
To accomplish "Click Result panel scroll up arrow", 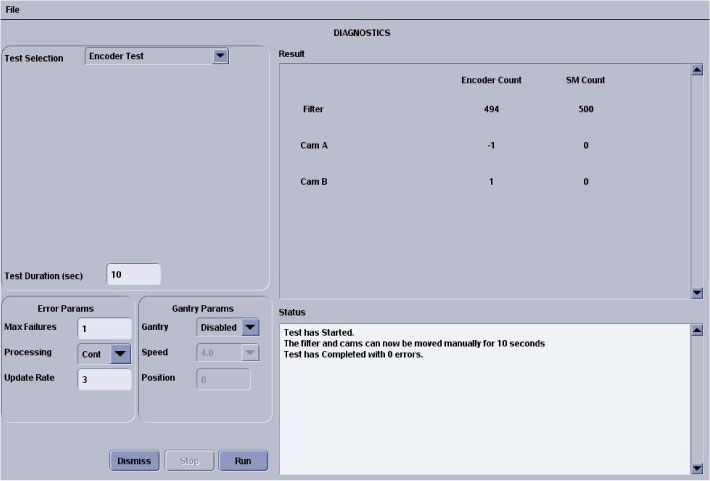I will [697, 70].
